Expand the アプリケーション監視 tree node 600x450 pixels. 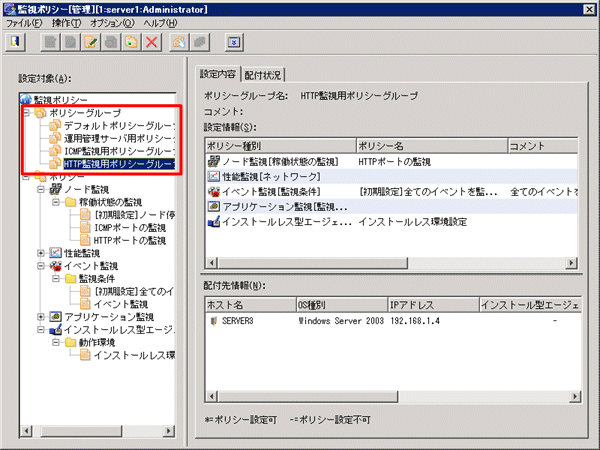coord(40,317)
